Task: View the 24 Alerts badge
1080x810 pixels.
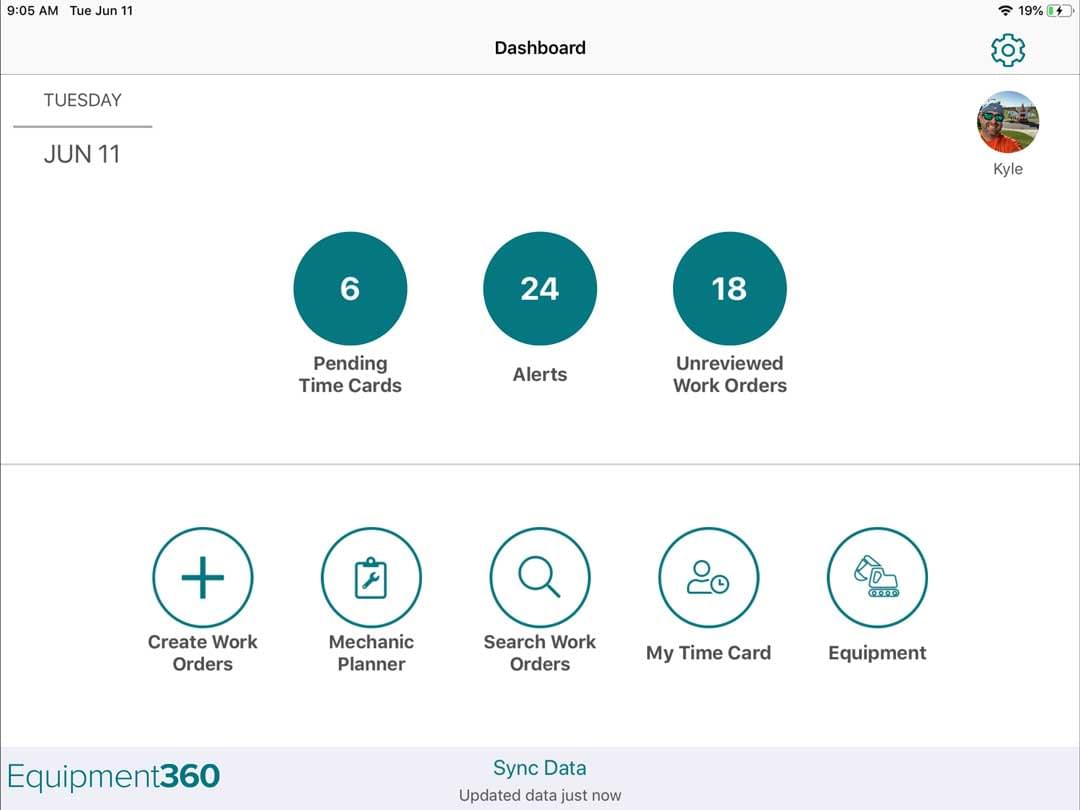Action: click(540, 288)
